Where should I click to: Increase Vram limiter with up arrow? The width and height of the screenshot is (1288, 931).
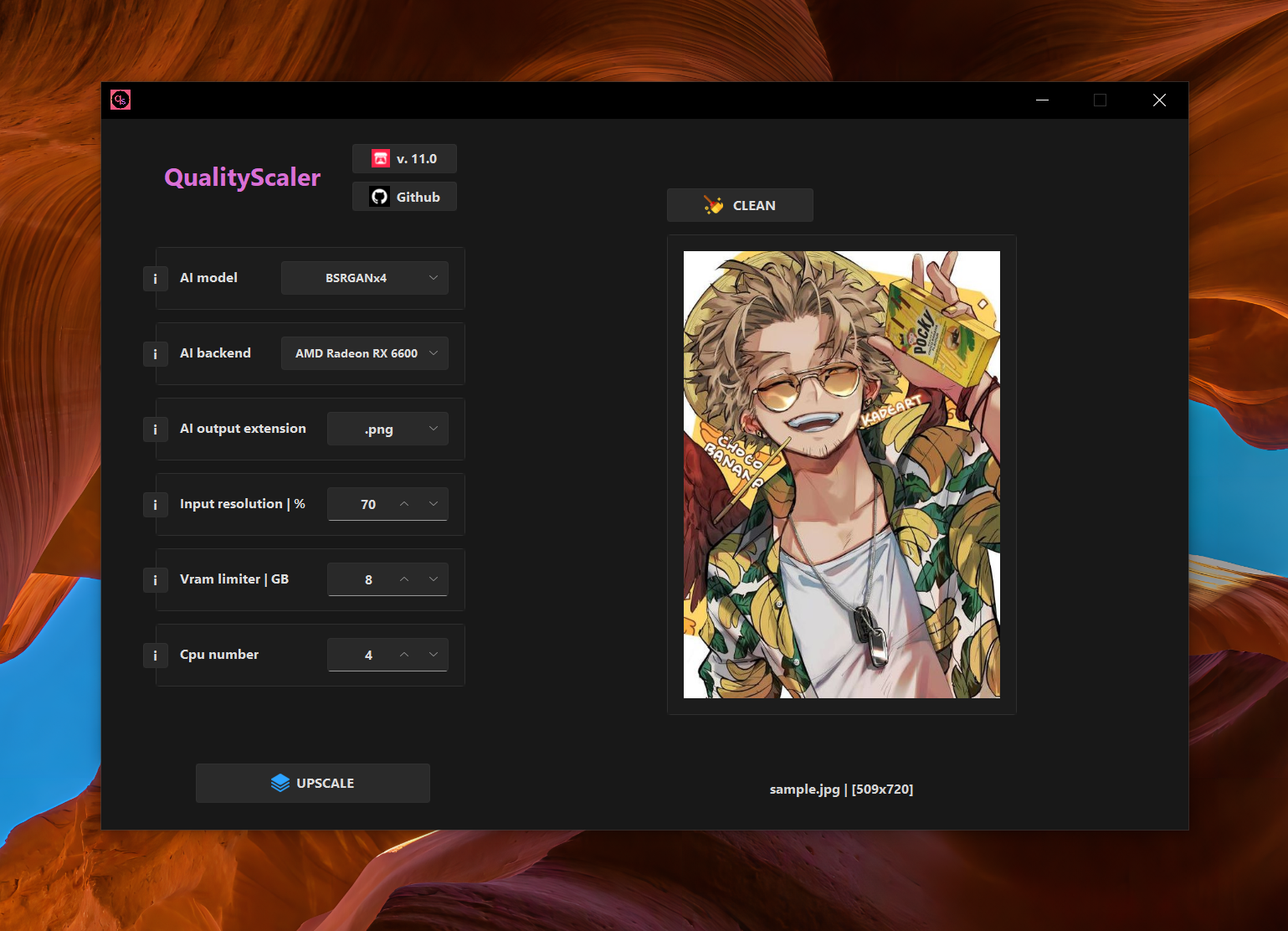404,579
